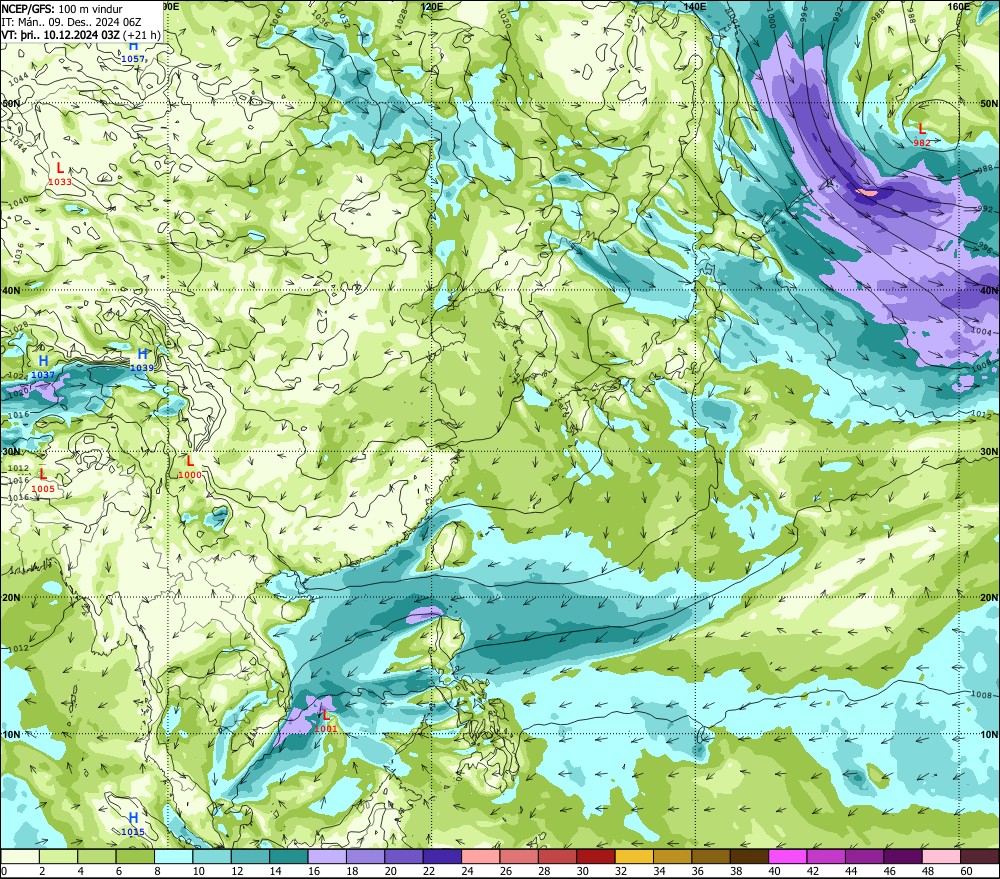This screenshot has height=879, width=1000.
Task: Select the golden yellow 32–34 legend swatch
Action: (634, 856)
